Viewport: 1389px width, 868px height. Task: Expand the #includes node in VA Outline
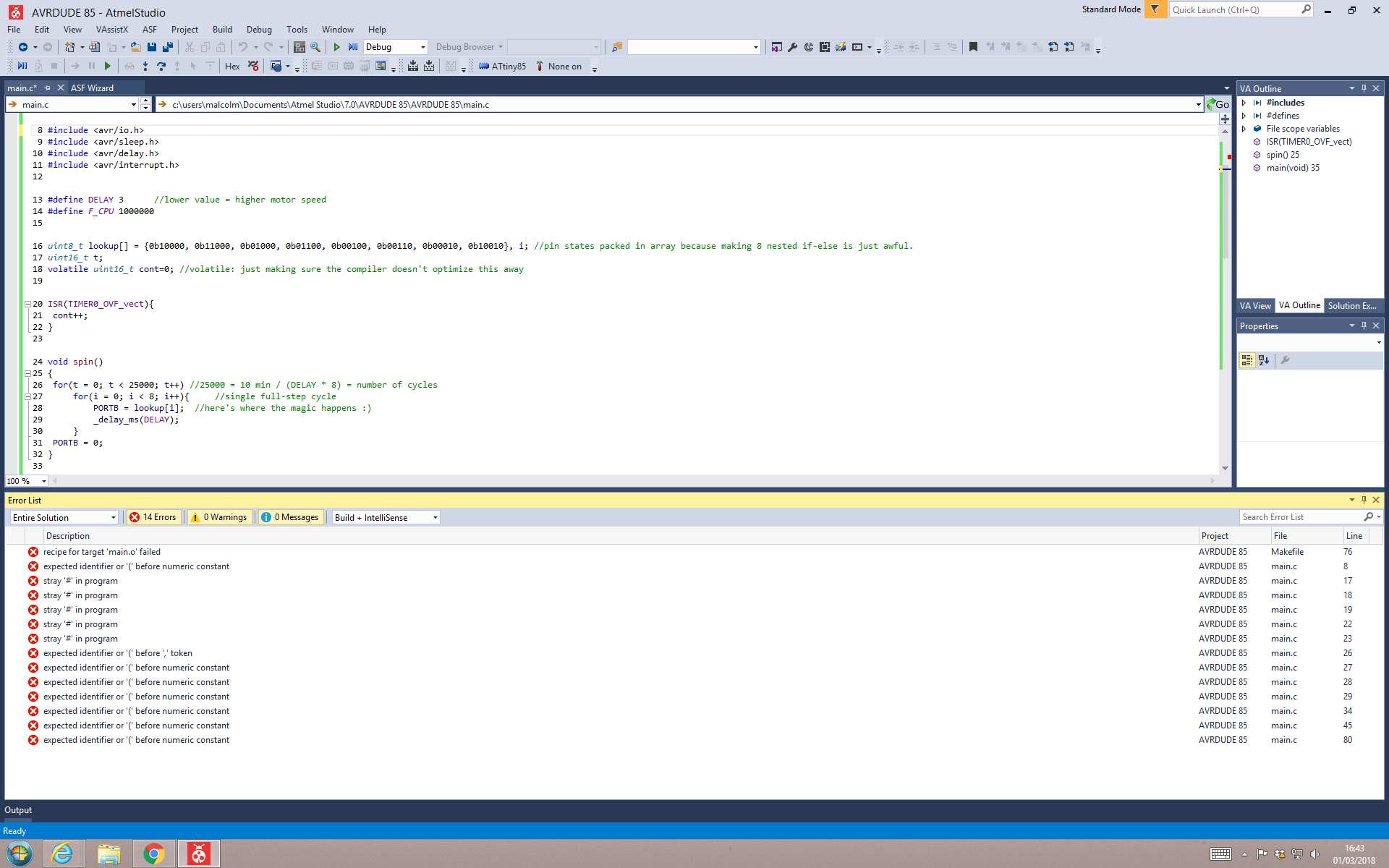pyautogui.click(x=1244, y=103)
